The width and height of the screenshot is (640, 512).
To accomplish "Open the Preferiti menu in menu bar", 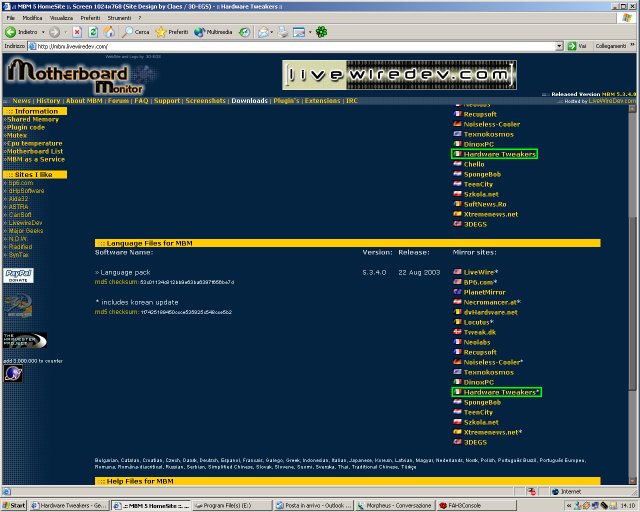I will tap(90, 18).
